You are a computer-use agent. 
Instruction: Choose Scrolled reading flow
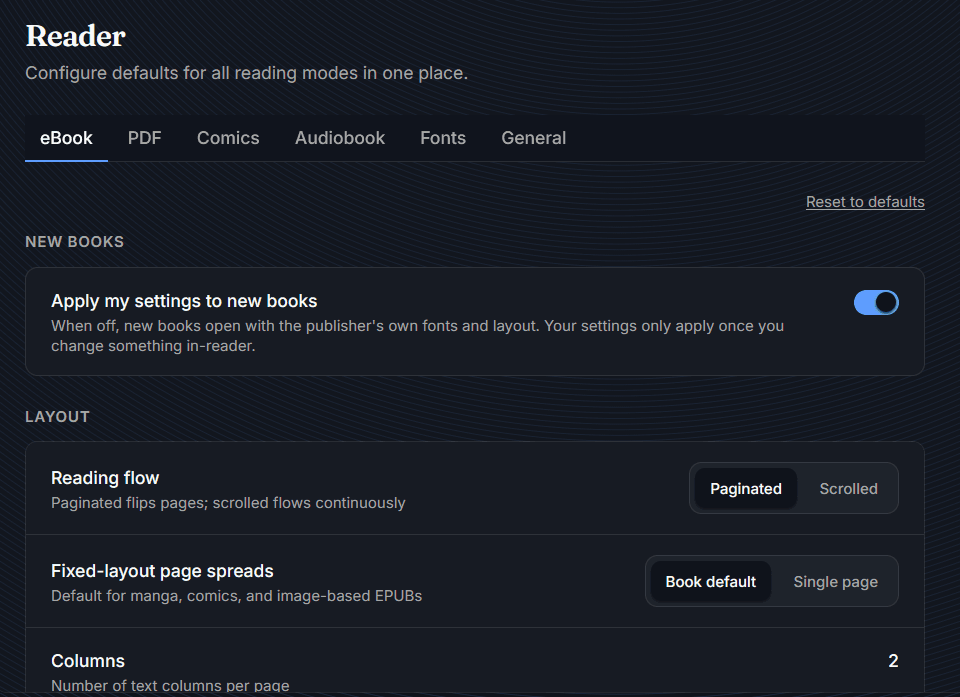tap(848, 489)
